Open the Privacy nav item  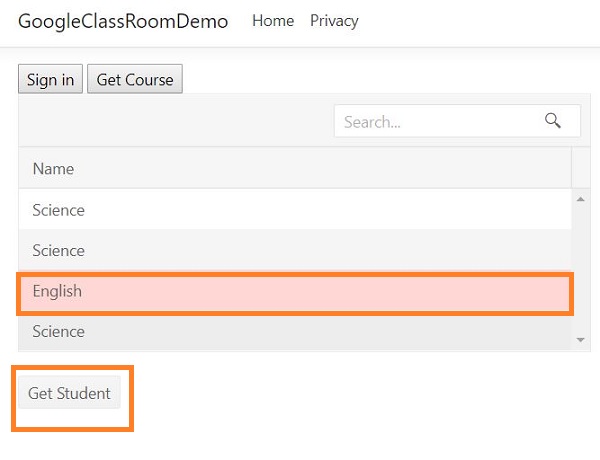tap(334, 21)
